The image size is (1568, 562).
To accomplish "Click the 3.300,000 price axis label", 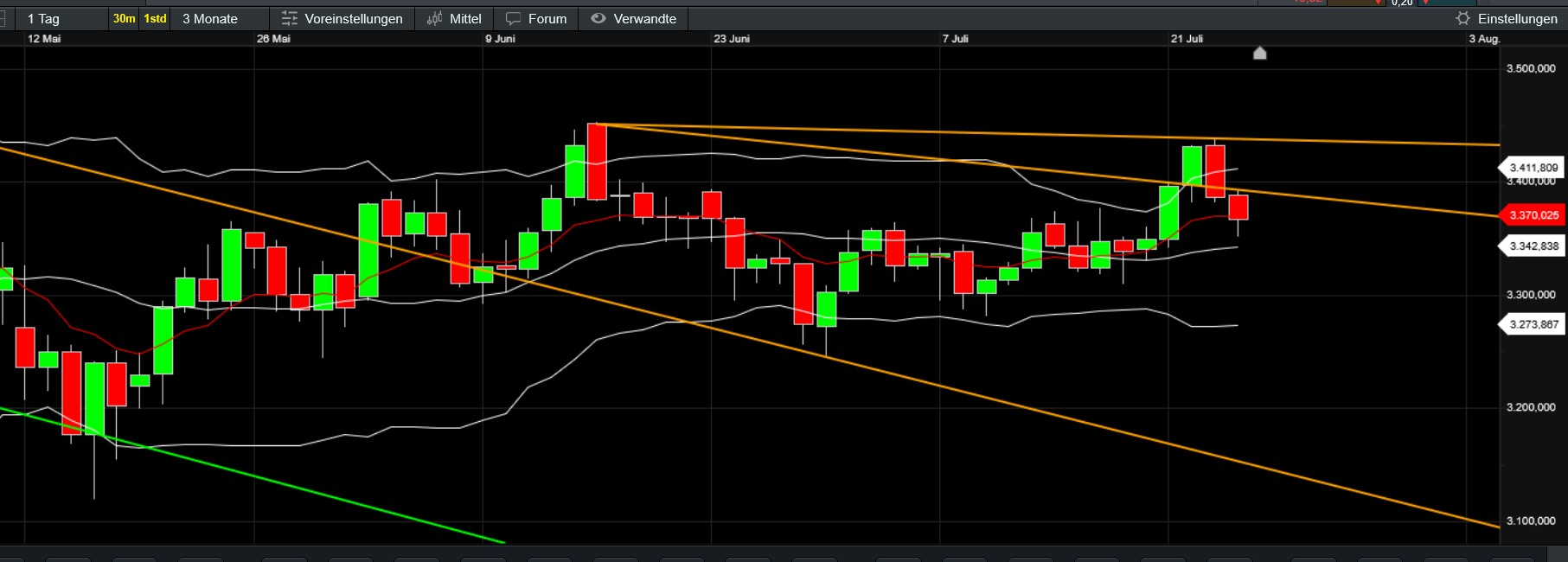I will [x=1531, y=295].
